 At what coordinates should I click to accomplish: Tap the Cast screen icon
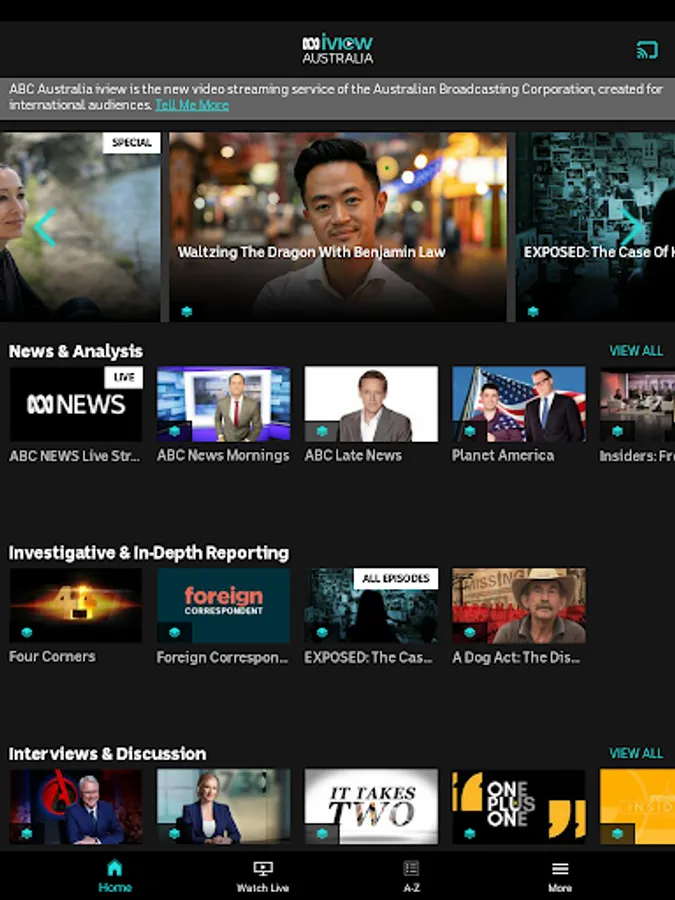point(647,50)
